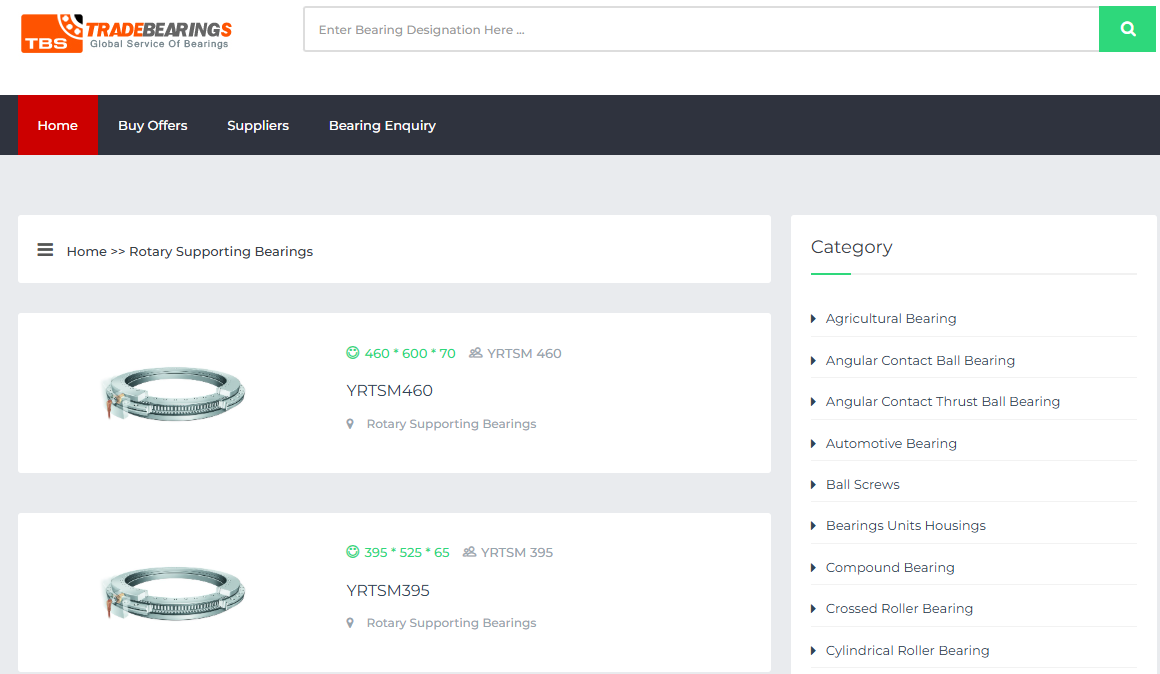Open the Cylindrical Roller Bearing category
The width and height of the screenshot is (1160, 674).
coord(907,650)
